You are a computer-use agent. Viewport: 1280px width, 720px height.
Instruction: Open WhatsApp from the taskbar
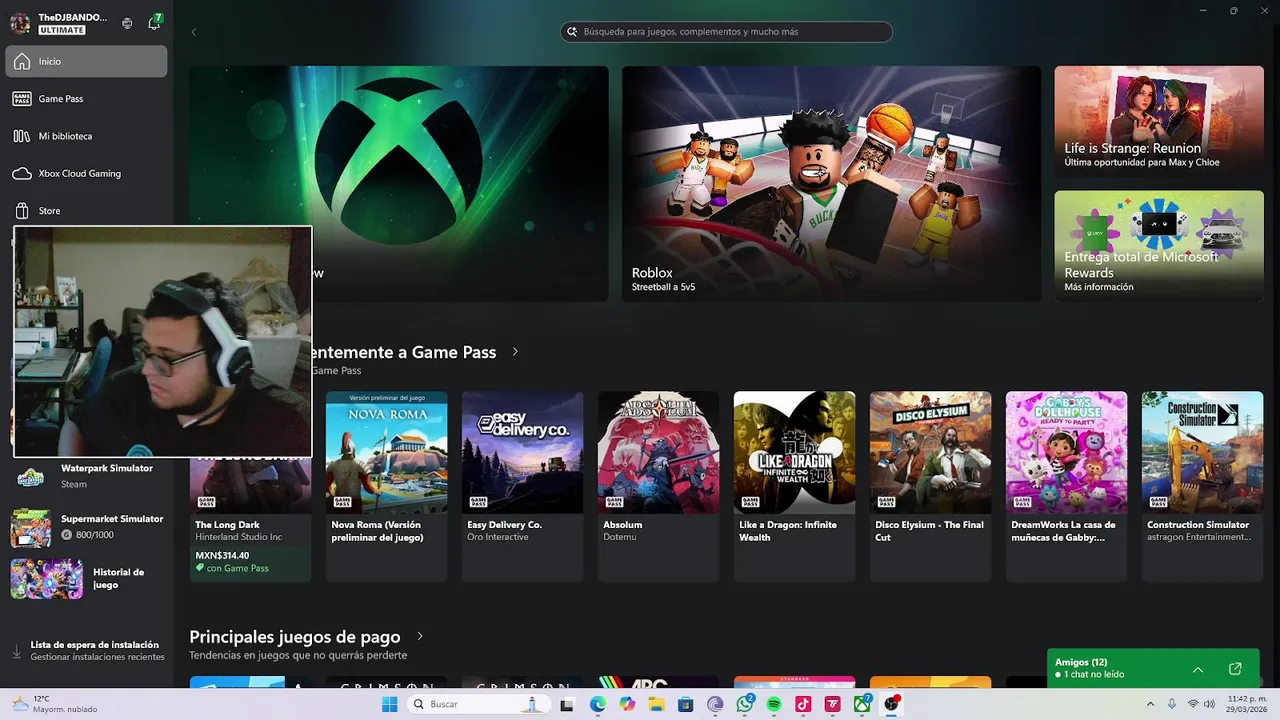click(x=745, y=704)
